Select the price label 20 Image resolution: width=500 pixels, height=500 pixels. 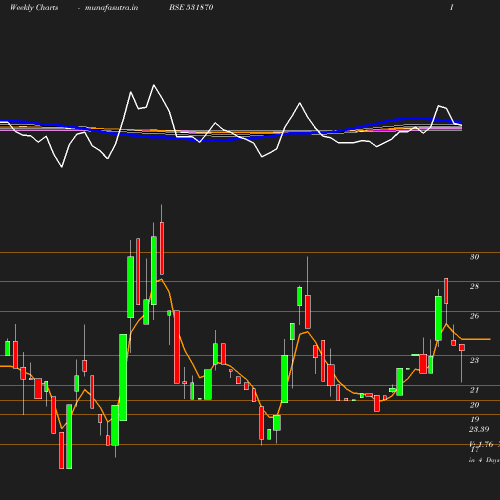(474, 405)
